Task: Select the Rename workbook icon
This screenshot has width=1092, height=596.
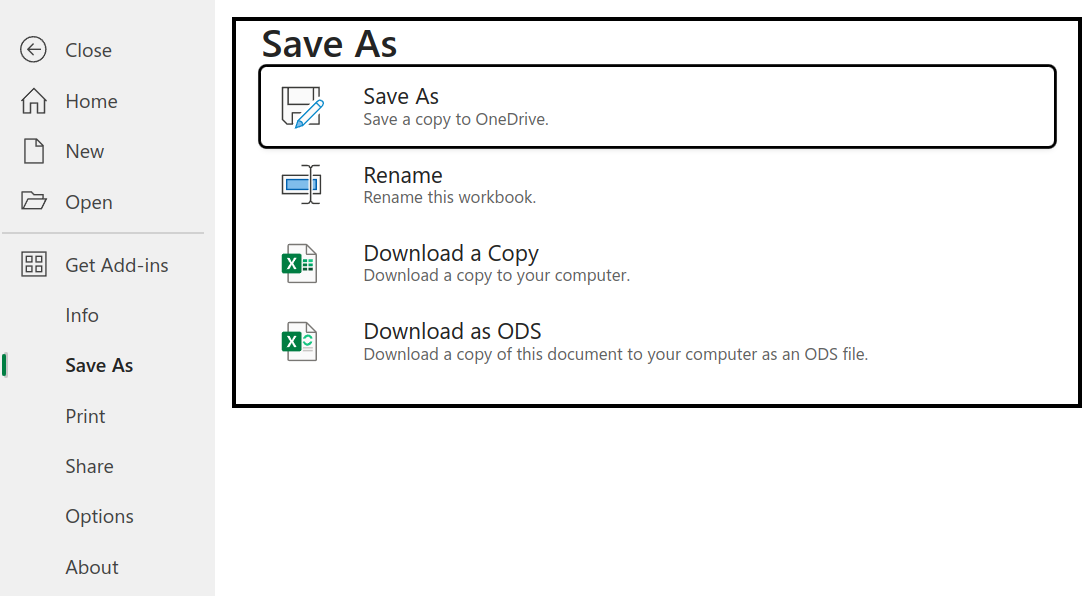Action: (303, 184)
